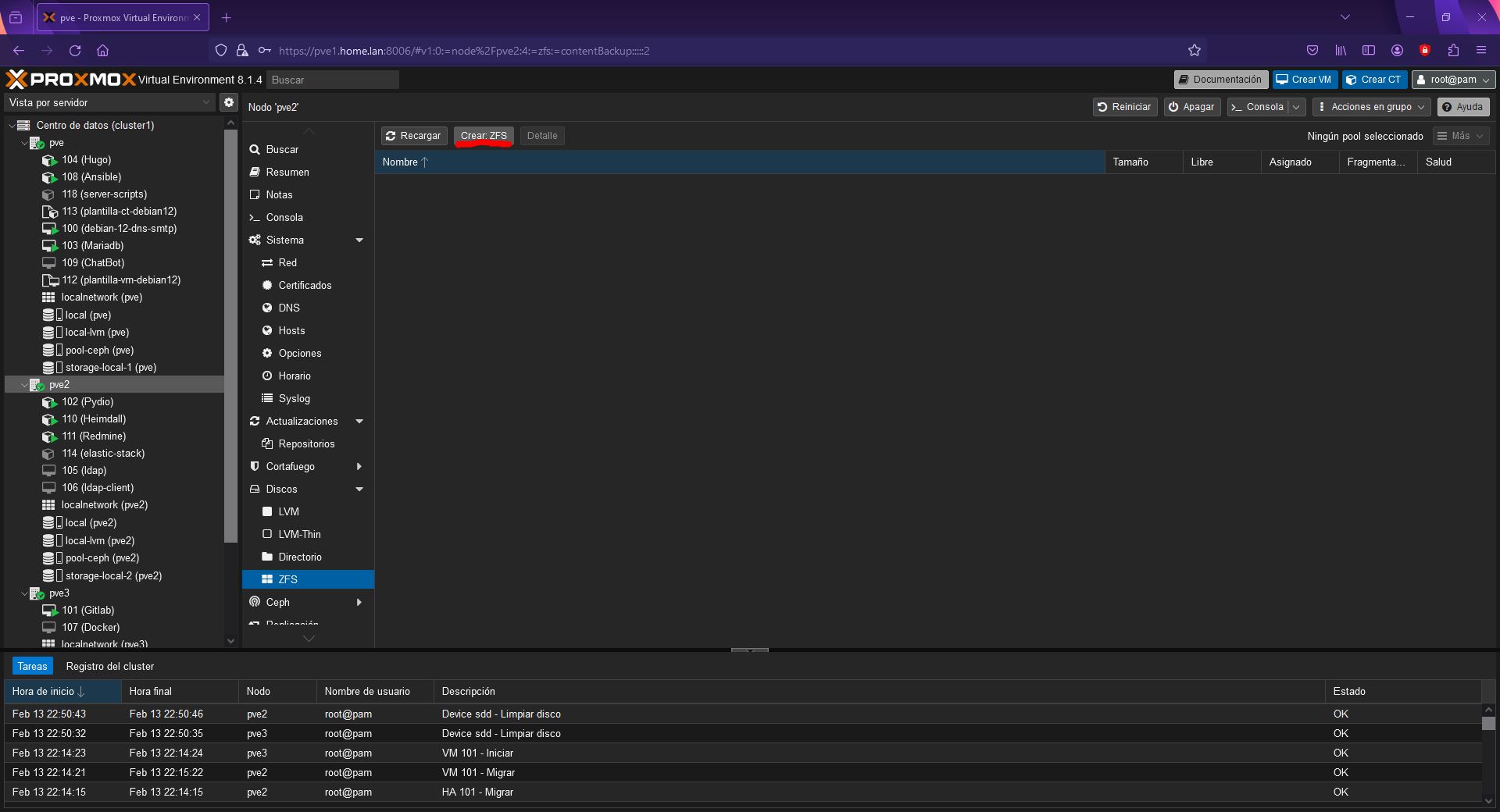
Task: Click Crear VM button
Action: click(1304, 80)
